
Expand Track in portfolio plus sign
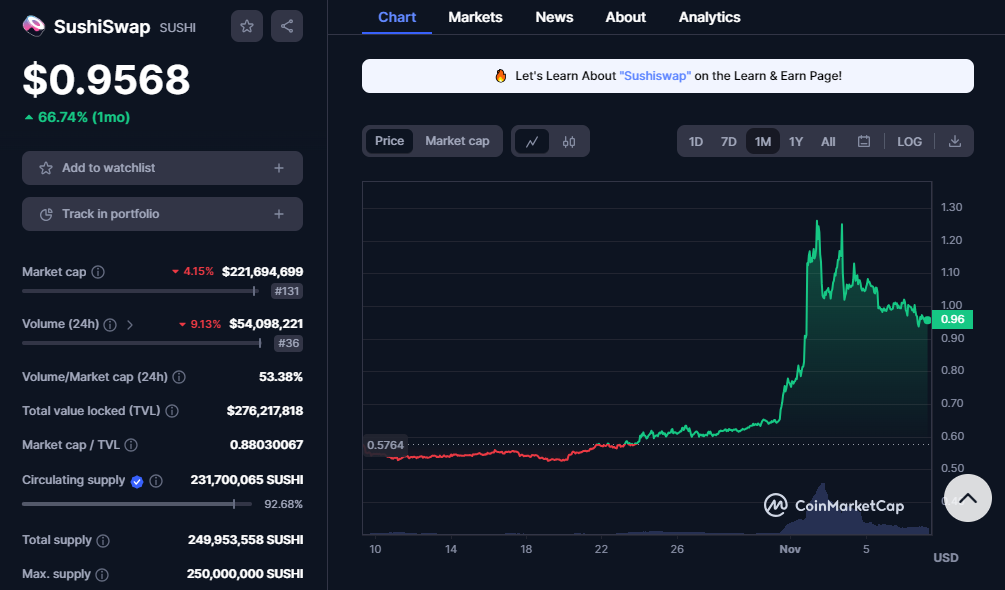(x=279, y=214)
